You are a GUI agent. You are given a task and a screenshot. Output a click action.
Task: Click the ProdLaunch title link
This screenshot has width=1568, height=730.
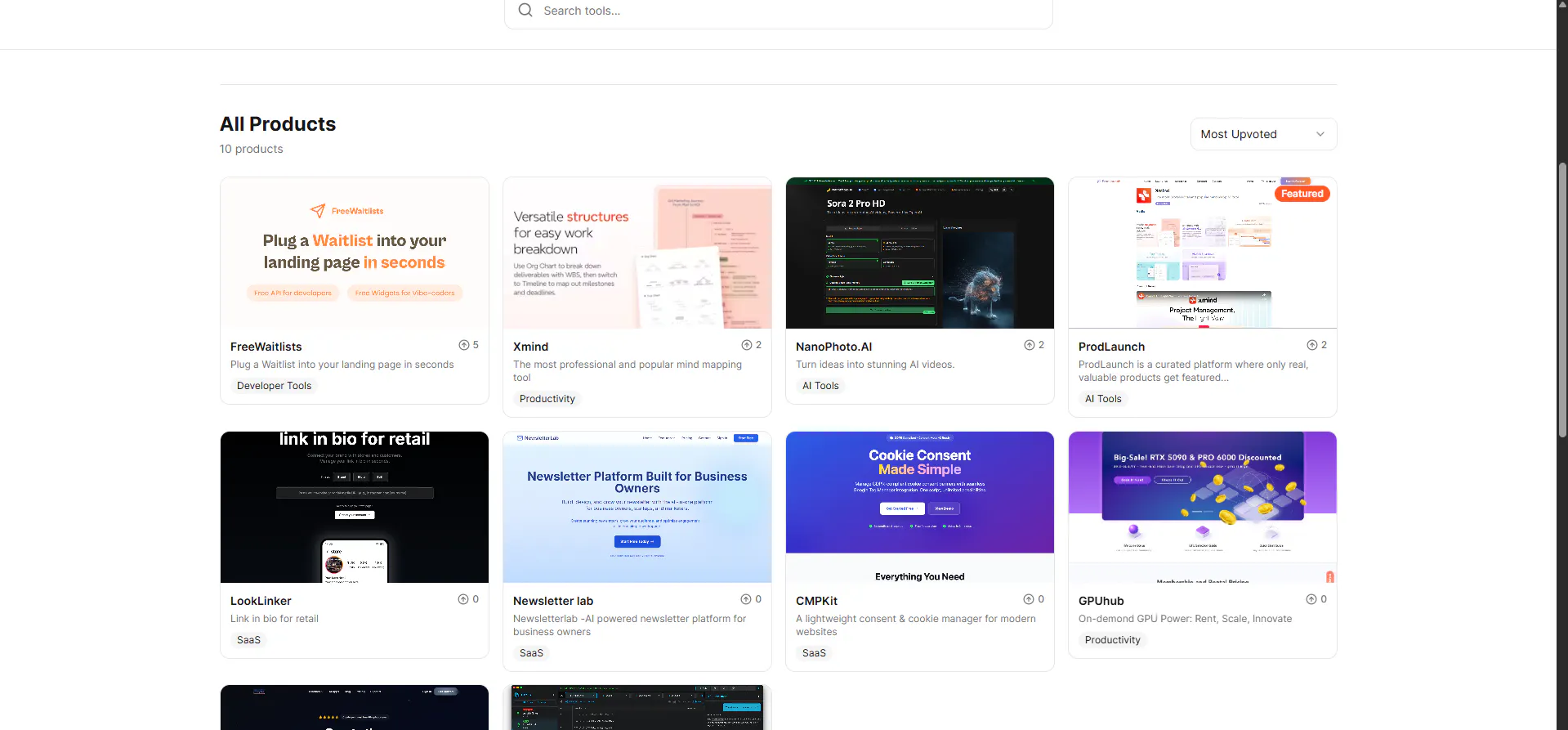1112,347
